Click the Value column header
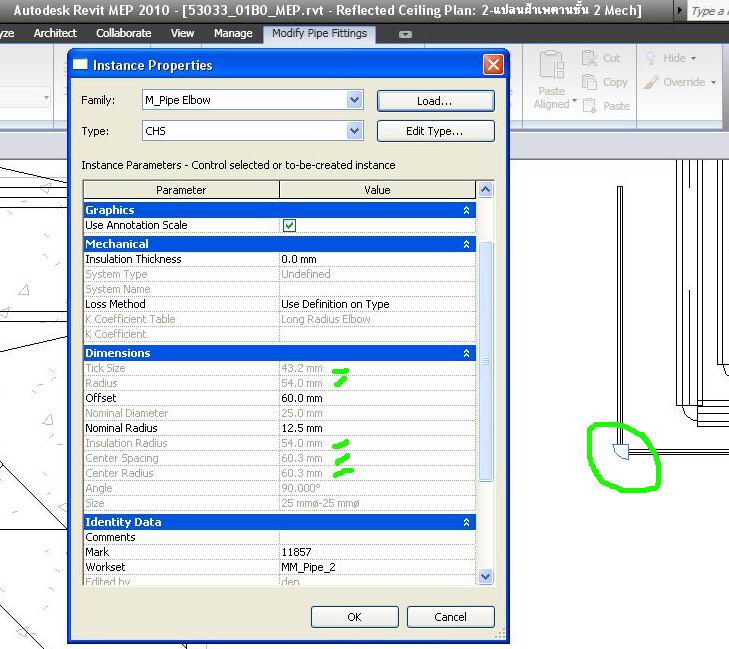729x649 pixels. pos(377,190)
